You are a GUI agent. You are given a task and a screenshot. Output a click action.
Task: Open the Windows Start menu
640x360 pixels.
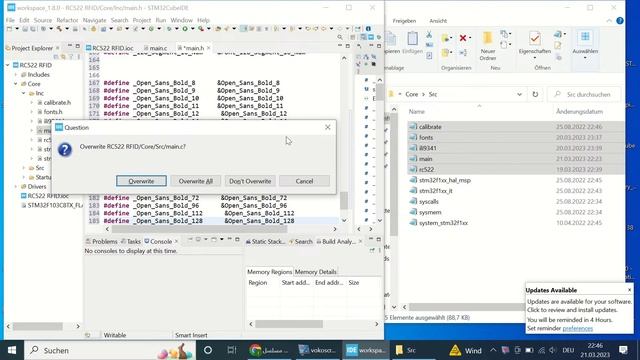pos(12,350)
